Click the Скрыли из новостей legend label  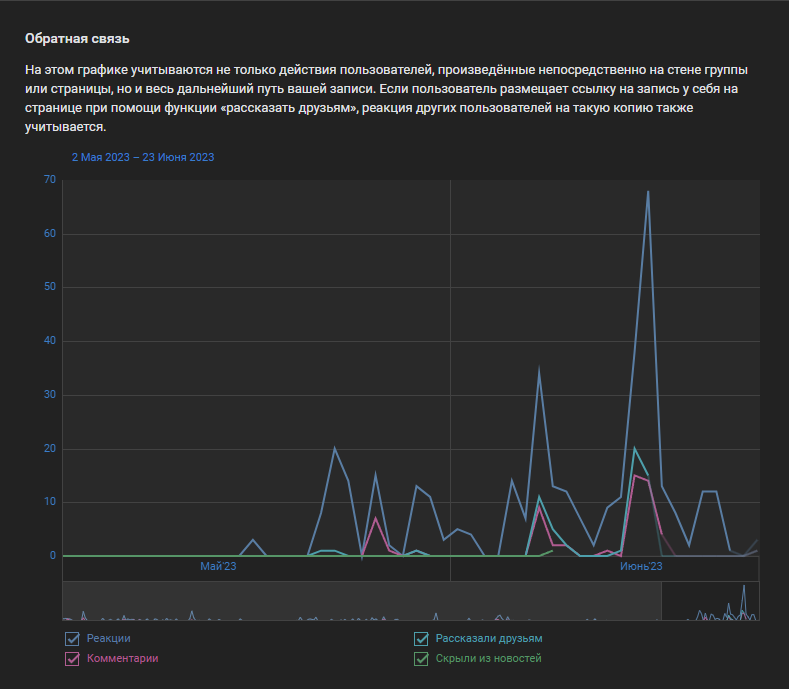[488, 658]
